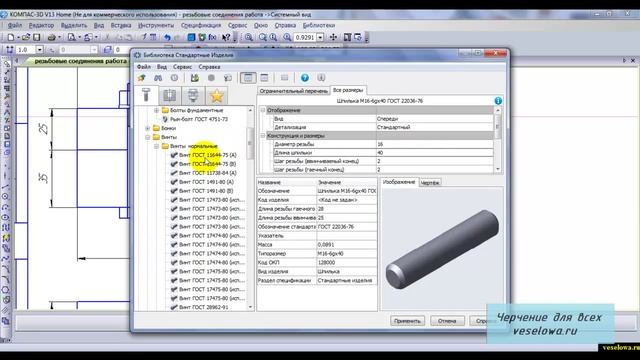640x360 pixels.
Task: Select Рым-болт ГОСТ 4751-73 in tree
Action: coord(199,119)
